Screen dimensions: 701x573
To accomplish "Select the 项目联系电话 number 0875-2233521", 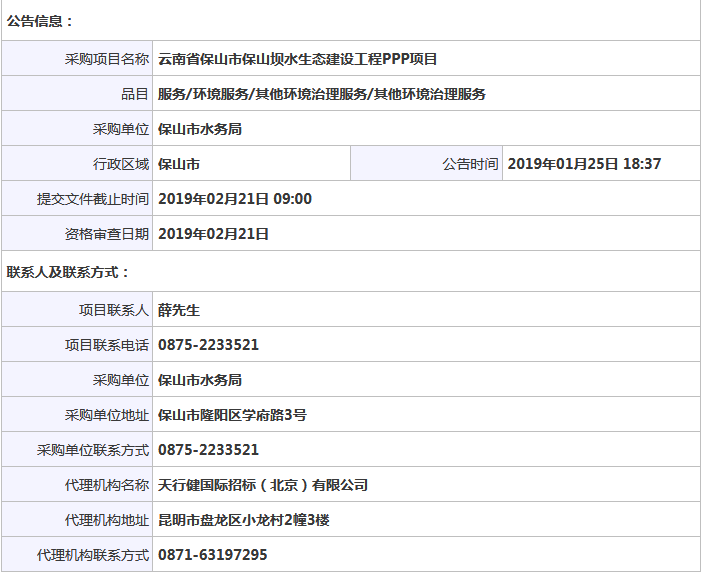I will [x=208, y=345].
